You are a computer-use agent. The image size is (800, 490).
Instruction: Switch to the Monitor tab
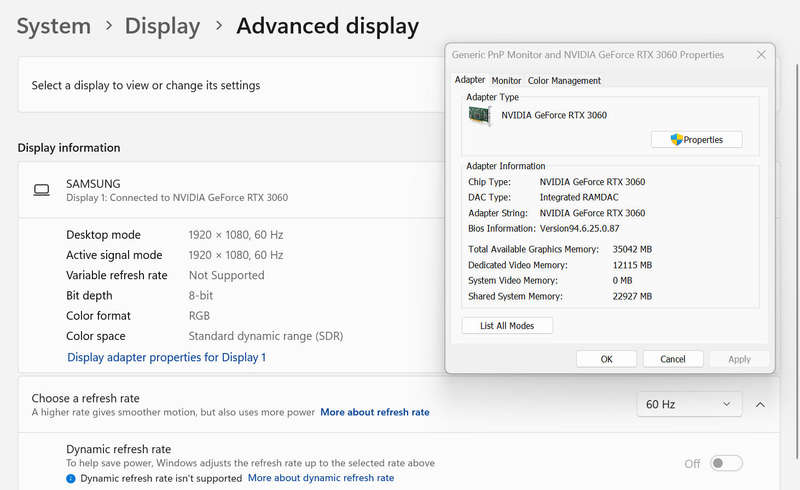point(506,81)
